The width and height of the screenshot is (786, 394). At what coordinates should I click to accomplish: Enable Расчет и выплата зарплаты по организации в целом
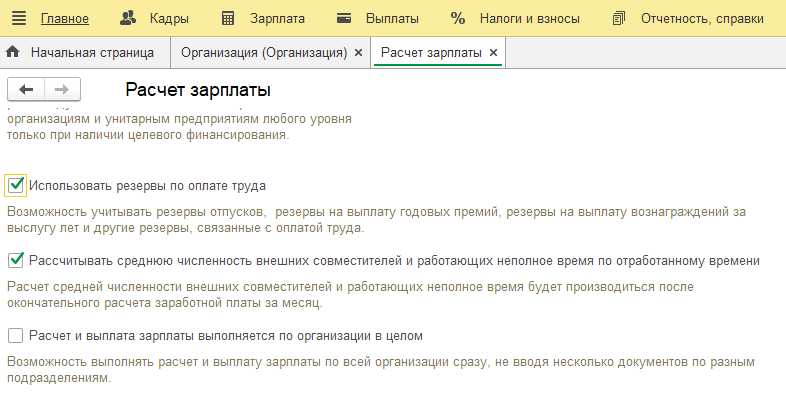pos(16,335)
